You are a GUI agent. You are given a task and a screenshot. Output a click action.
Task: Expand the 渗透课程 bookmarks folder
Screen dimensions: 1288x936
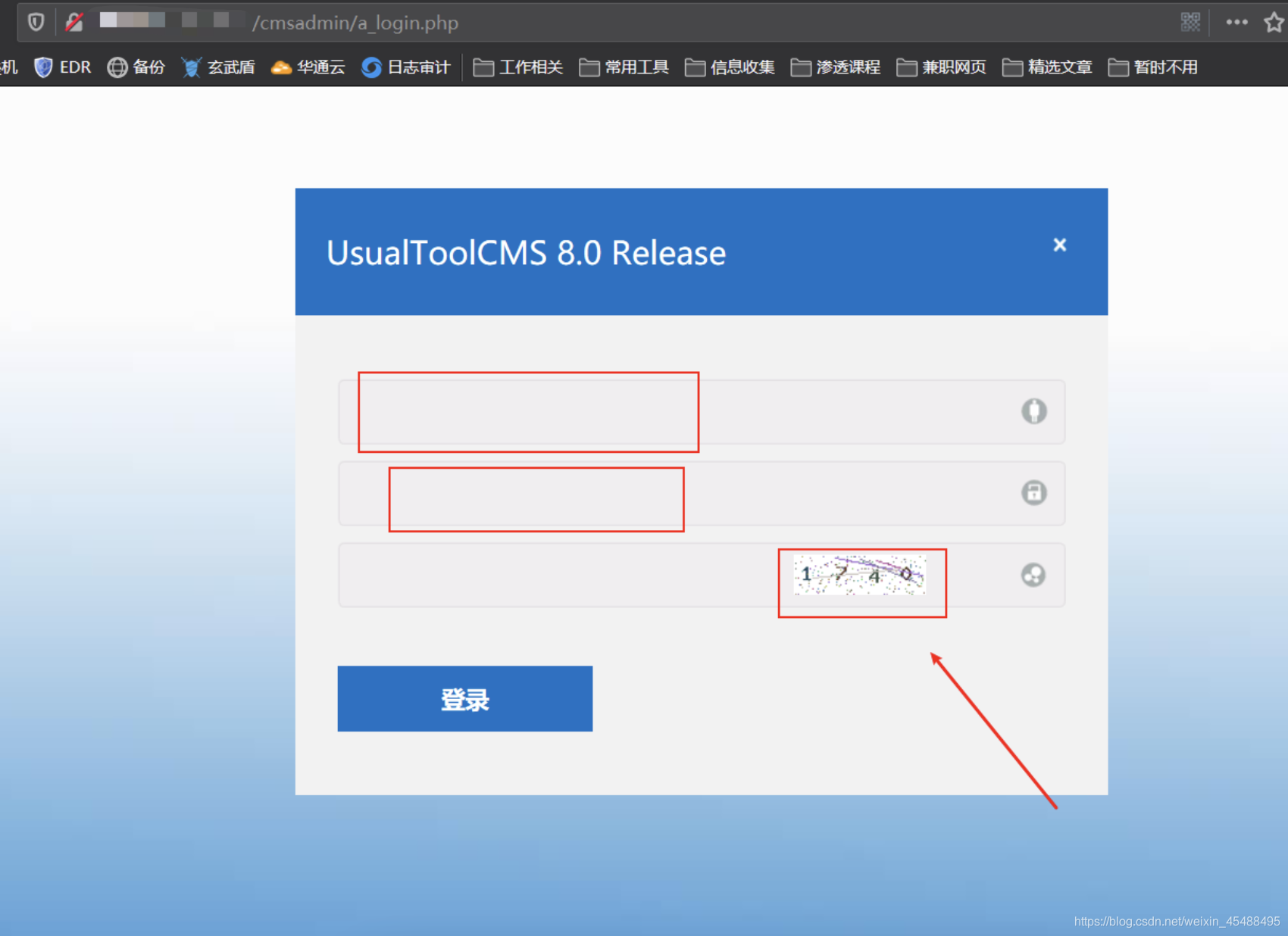tap(836, 67)
